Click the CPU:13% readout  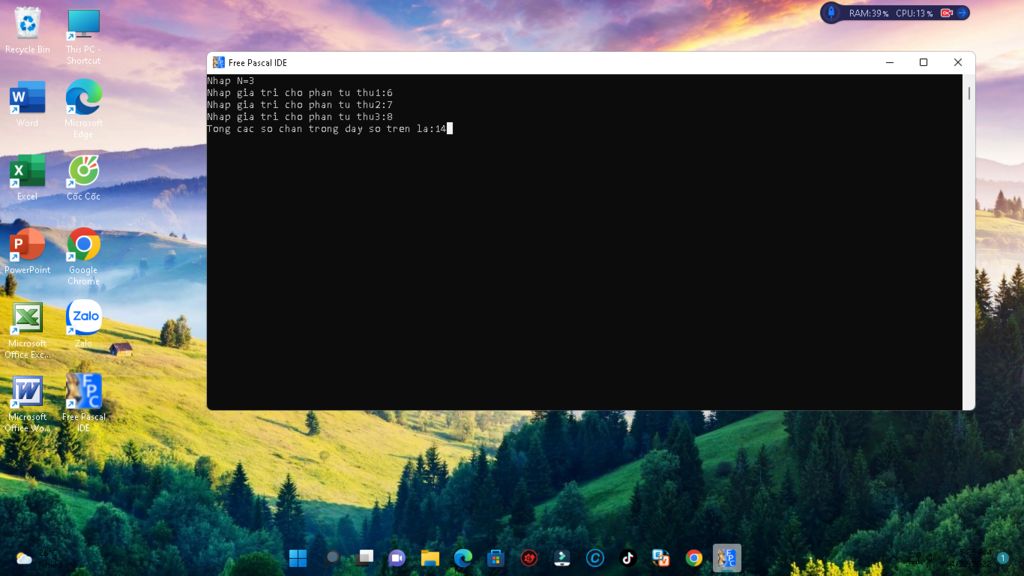914,13
